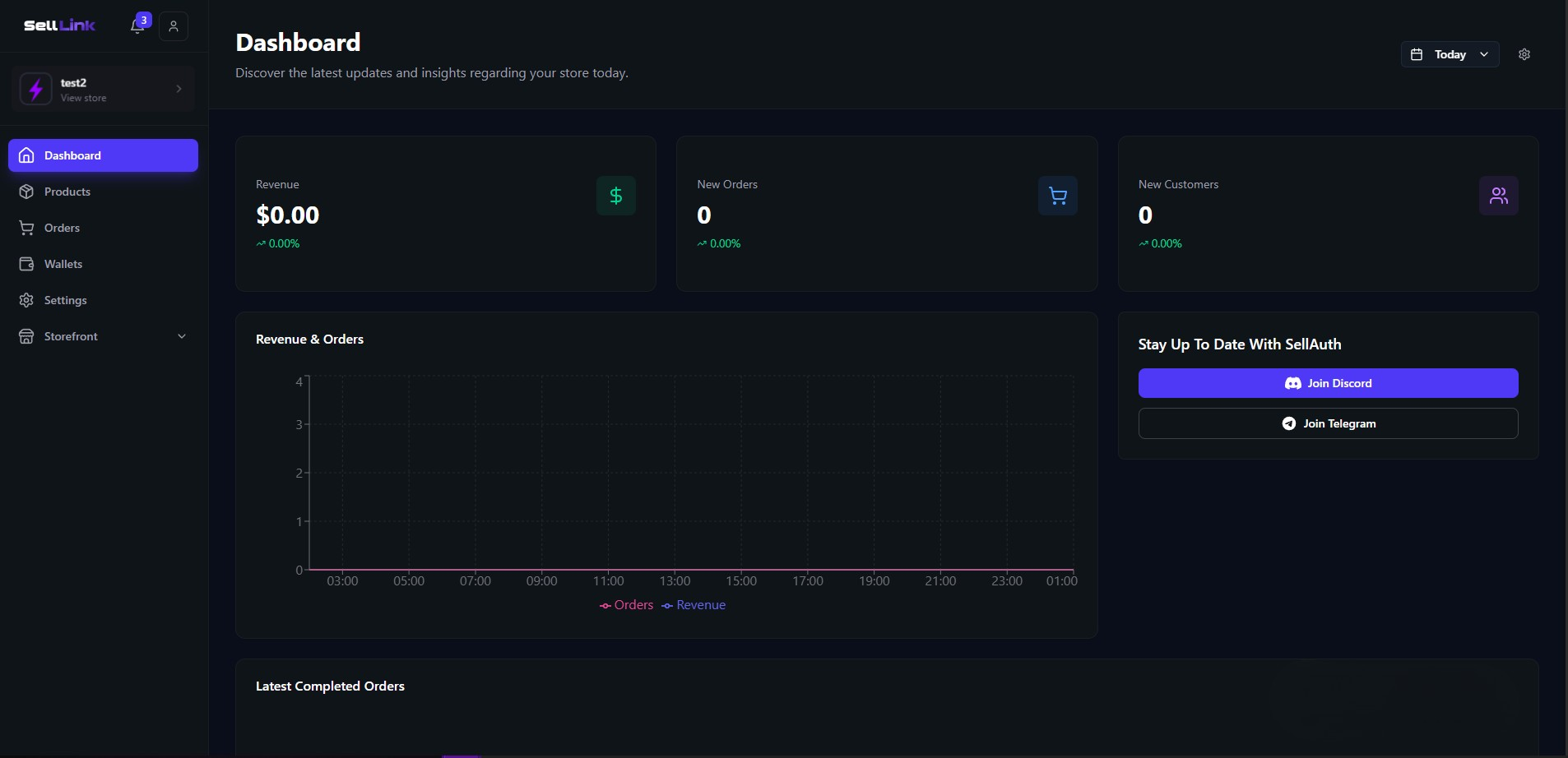Click the SellLink logo

click(58, 25)
